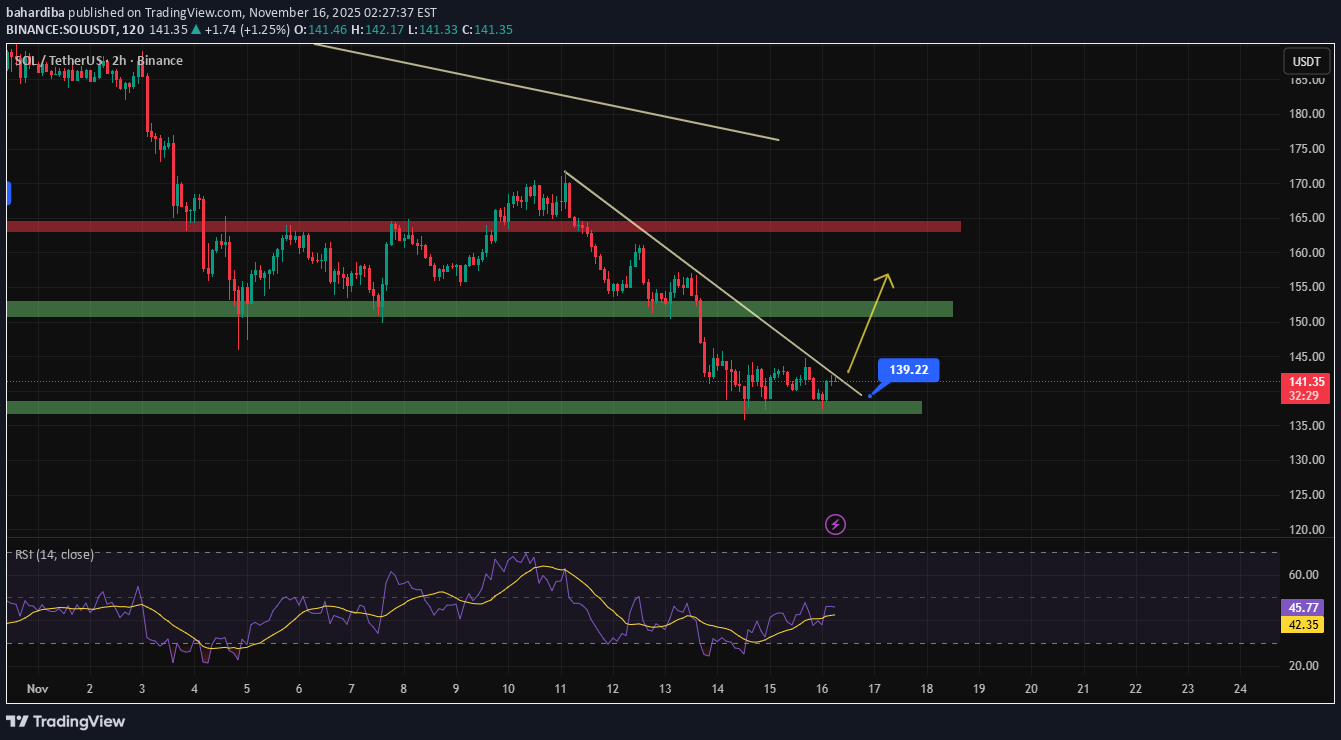1341x740 pixels.
Task: Click the purple 45.77 RSI value tag
Action: coord(1304,607)
